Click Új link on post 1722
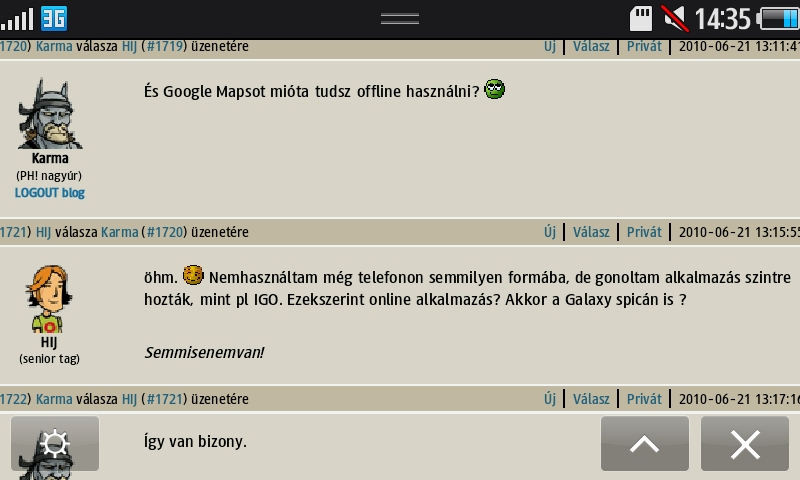This screenshot has width=800, height=480. pyautogui.click(x=549, y=399)
